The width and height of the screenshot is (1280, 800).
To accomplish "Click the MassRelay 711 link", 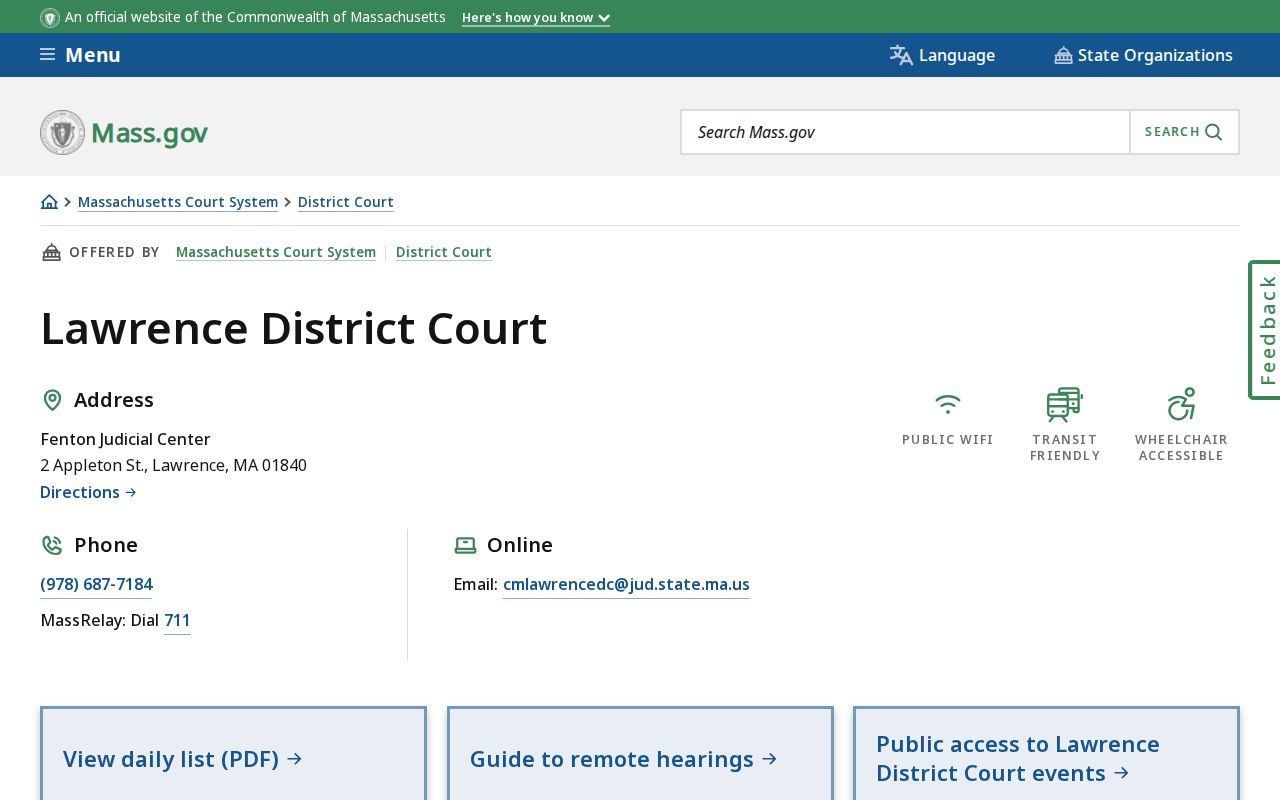I will [177, 620].
